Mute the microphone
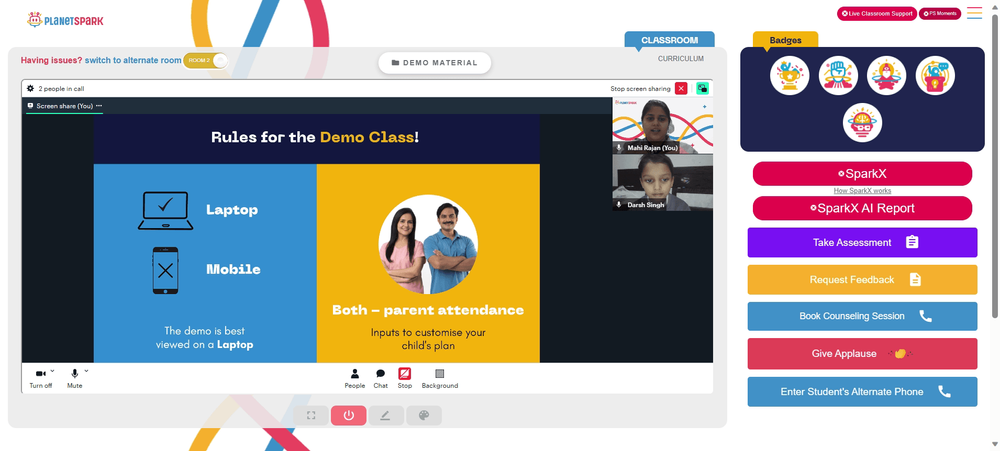 pos(75,377)
